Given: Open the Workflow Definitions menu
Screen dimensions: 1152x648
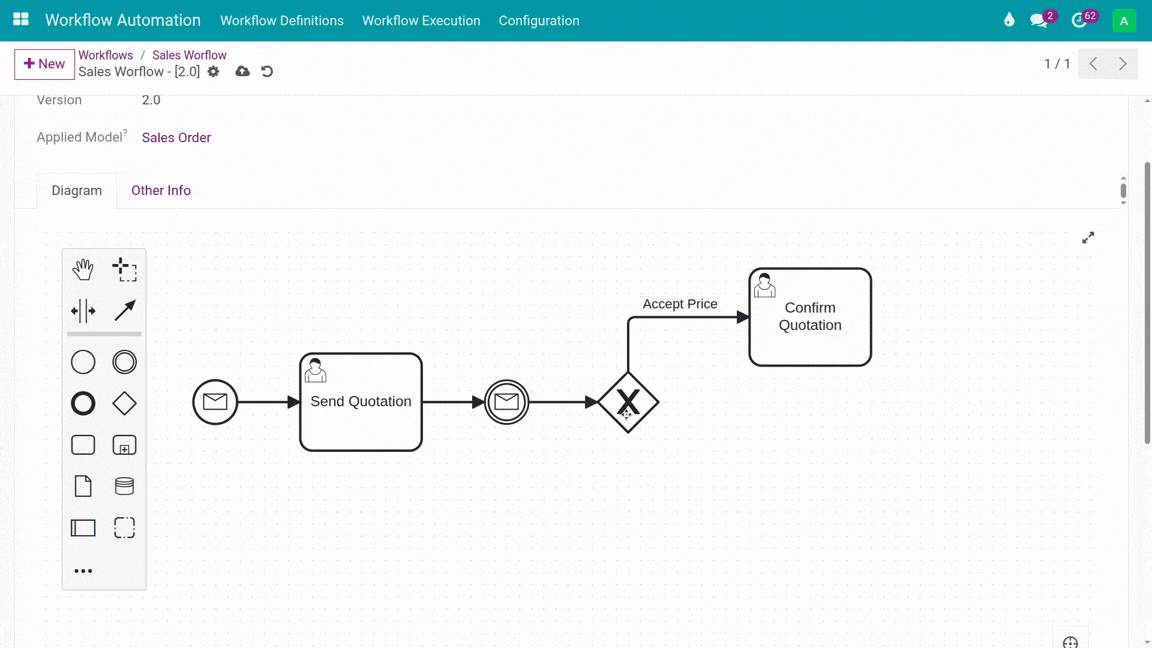Looking at the screenshot, I should (282, 21).
